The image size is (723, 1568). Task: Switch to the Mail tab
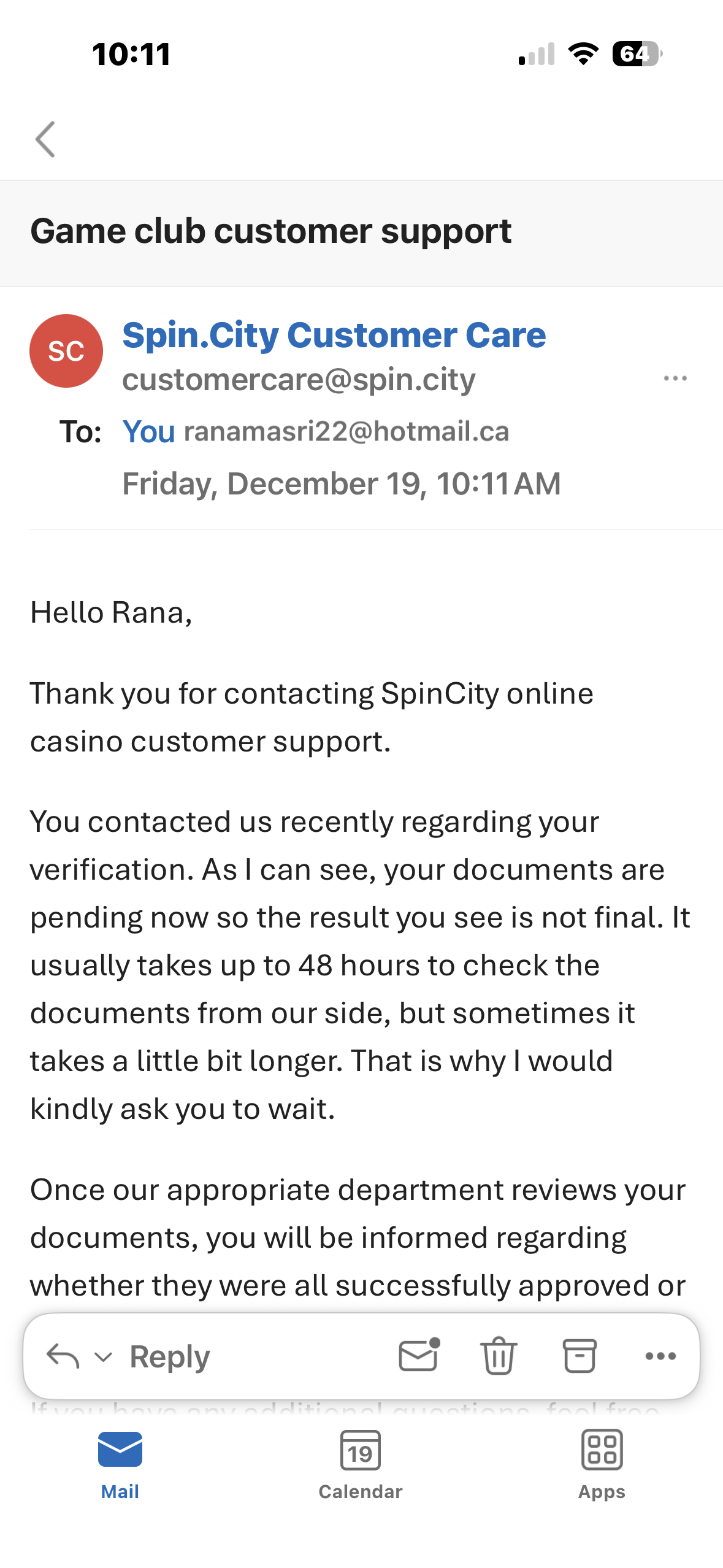coord(120,1464)
